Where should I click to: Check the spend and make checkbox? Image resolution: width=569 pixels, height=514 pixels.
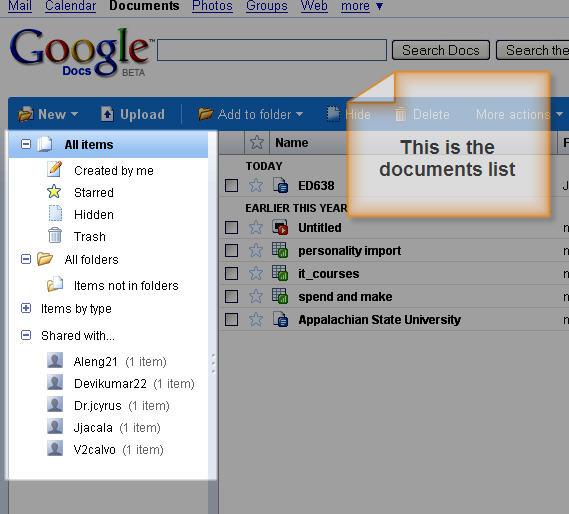click(232, 297)
